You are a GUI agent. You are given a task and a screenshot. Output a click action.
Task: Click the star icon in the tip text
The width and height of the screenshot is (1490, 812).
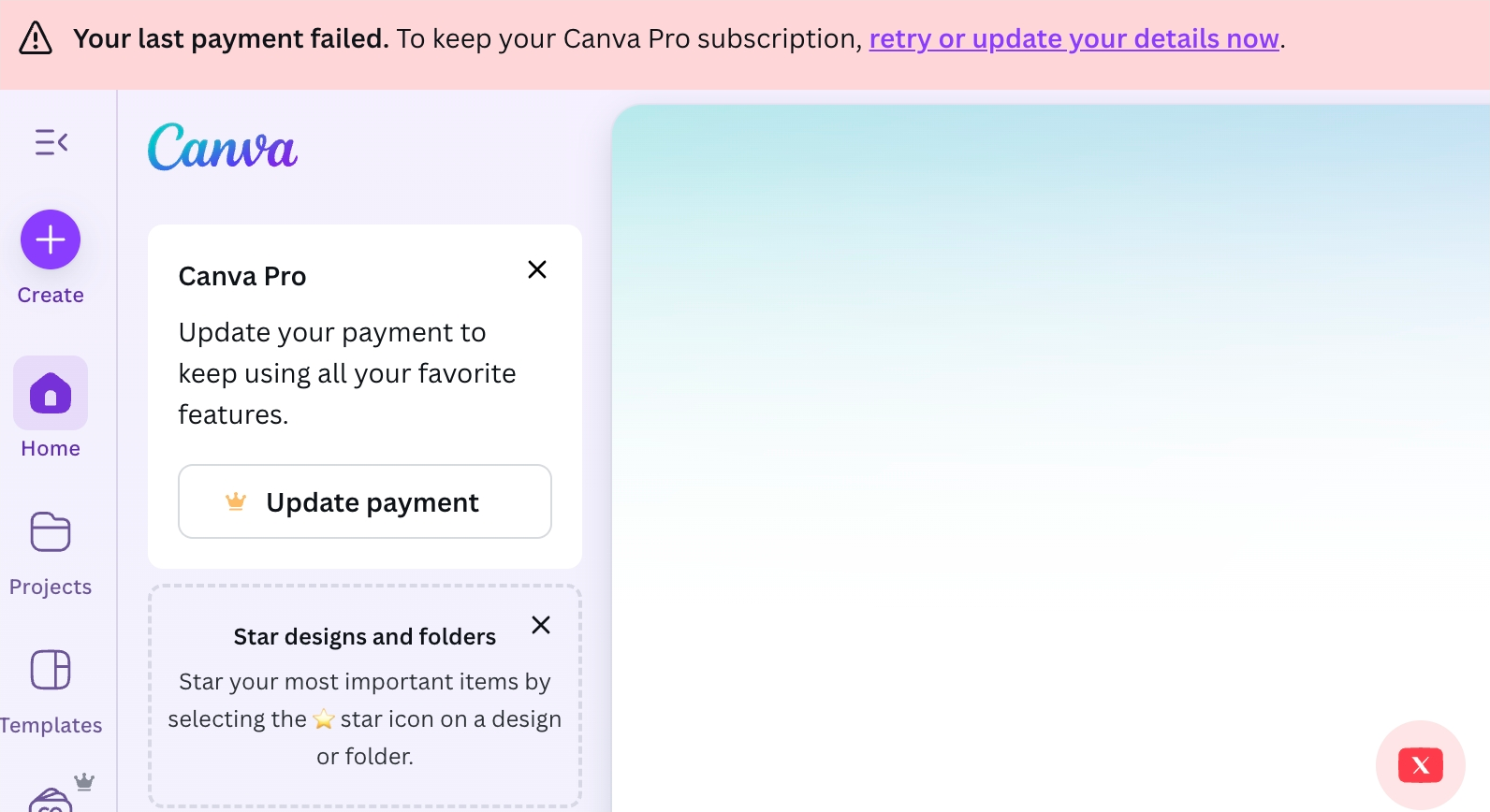coord(324,719)
